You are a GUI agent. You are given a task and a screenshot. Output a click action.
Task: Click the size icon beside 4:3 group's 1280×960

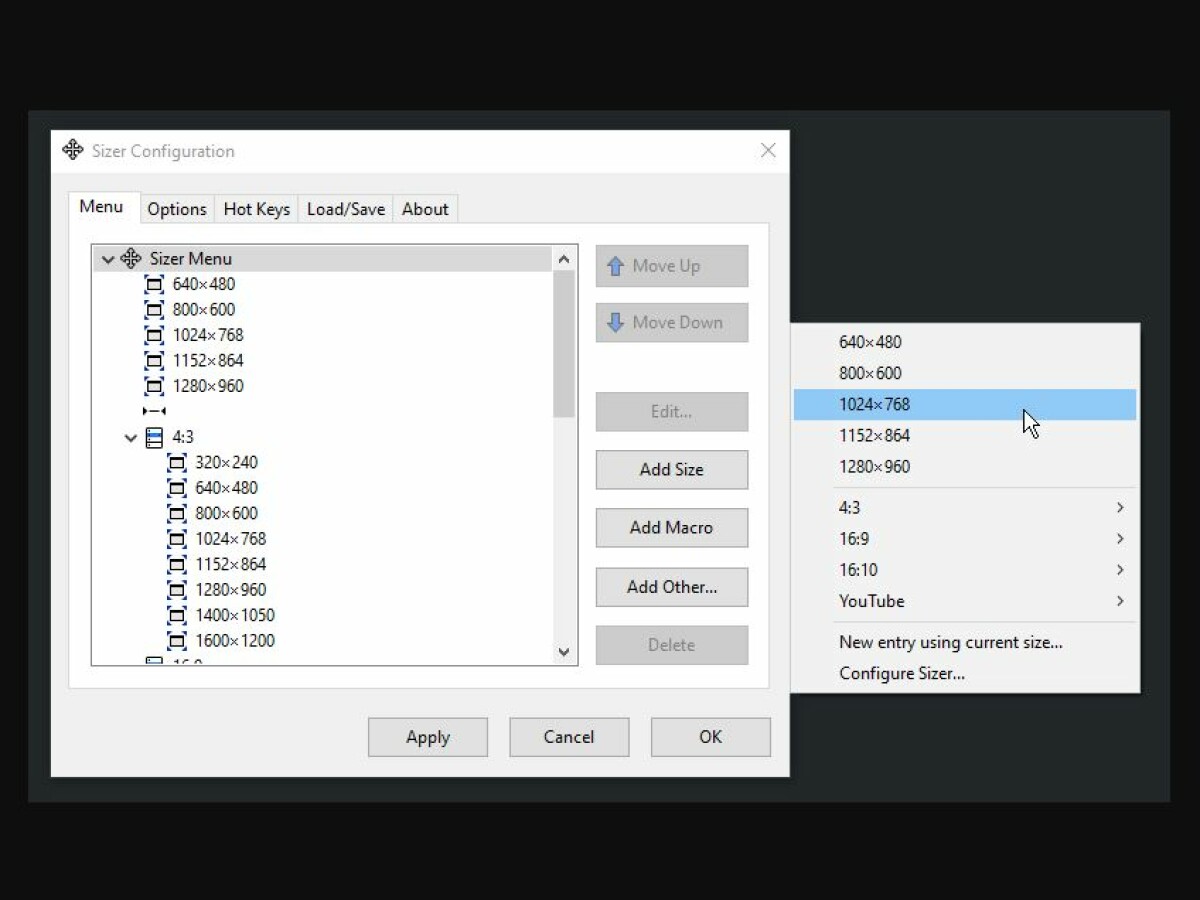click(x=177, y=590)
